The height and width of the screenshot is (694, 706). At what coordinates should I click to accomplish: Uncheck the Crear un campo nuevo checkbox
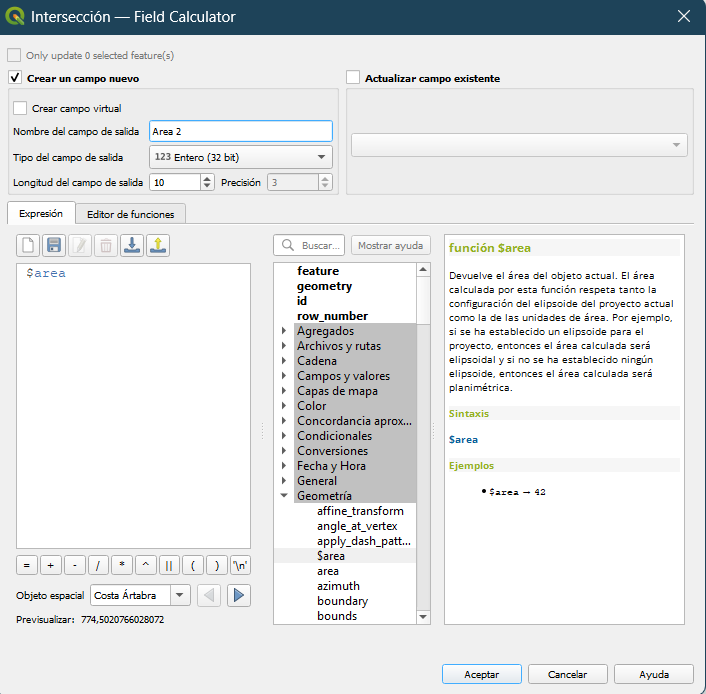coord(15,78)
